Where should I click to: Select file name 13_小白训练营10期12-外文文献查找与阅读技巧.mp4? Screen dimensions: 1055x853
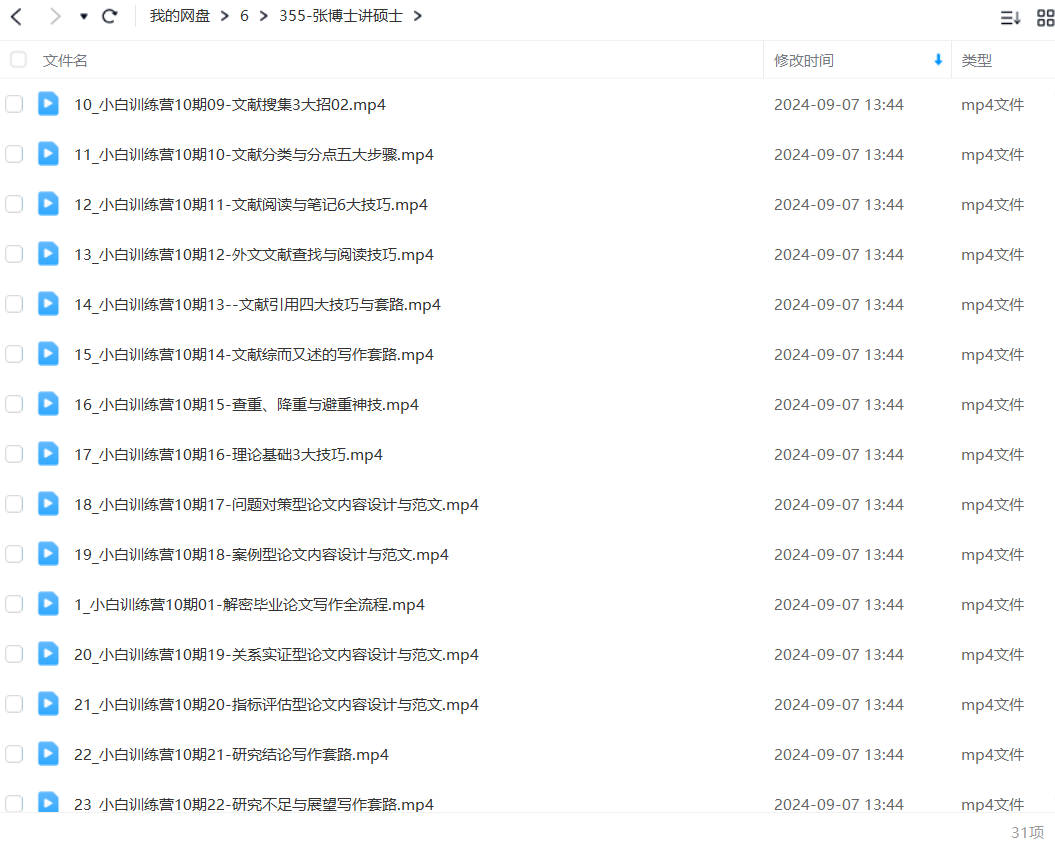(x=254, y=255)
